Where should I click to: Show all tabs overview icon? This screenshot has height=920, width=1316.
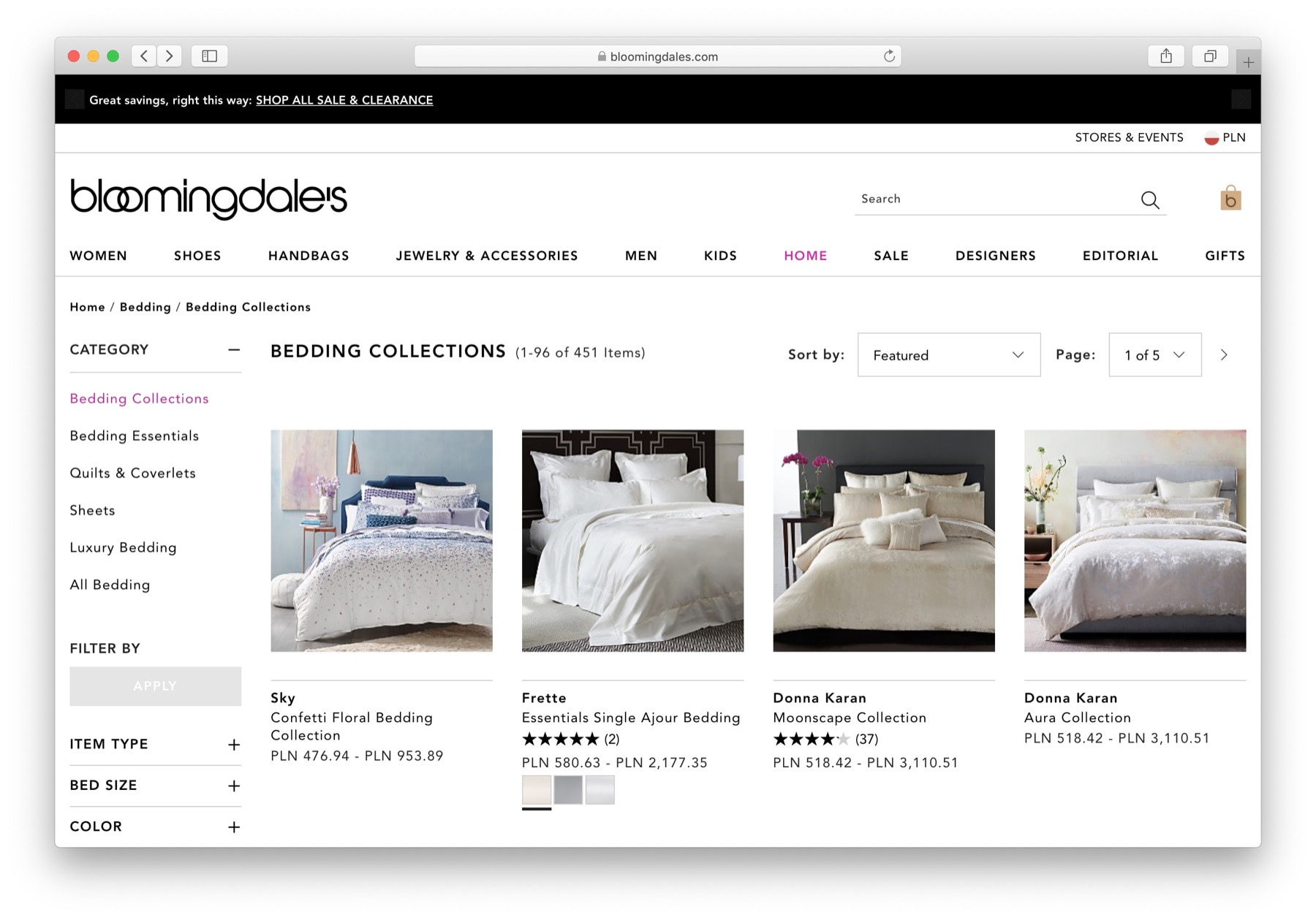coord(1210,56)
